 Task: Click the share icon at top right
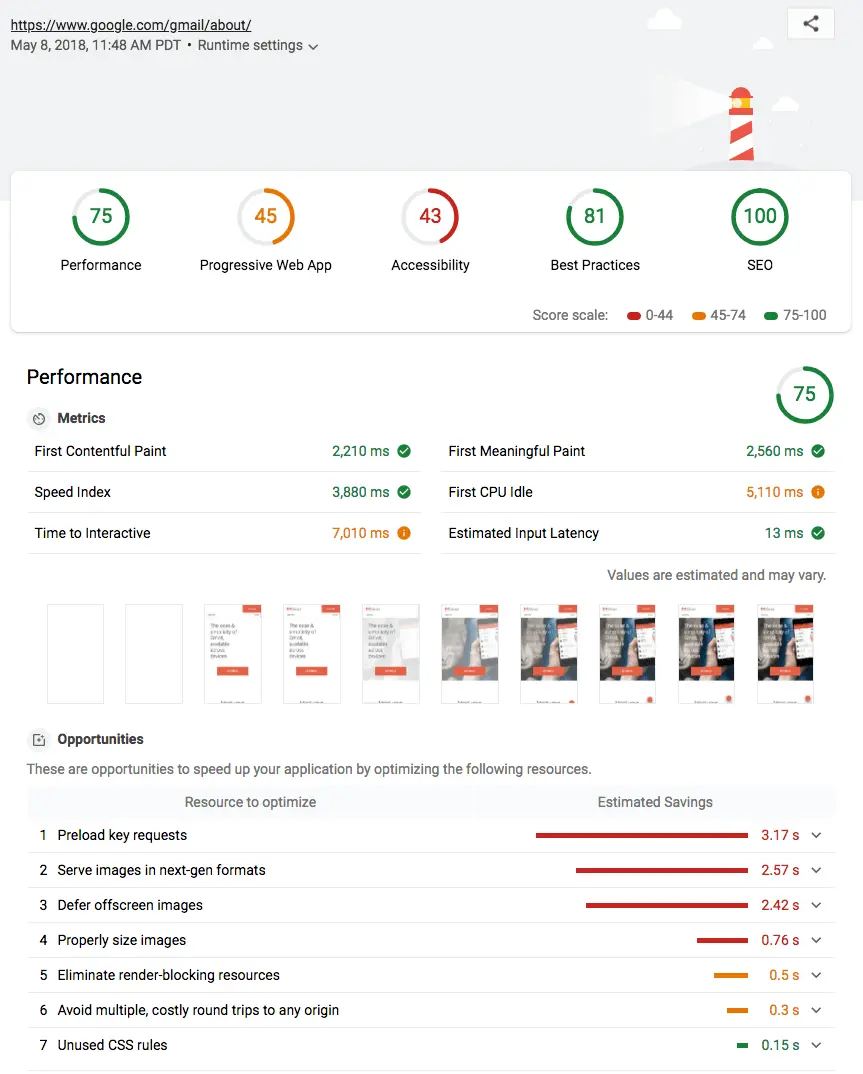point(810,23)
